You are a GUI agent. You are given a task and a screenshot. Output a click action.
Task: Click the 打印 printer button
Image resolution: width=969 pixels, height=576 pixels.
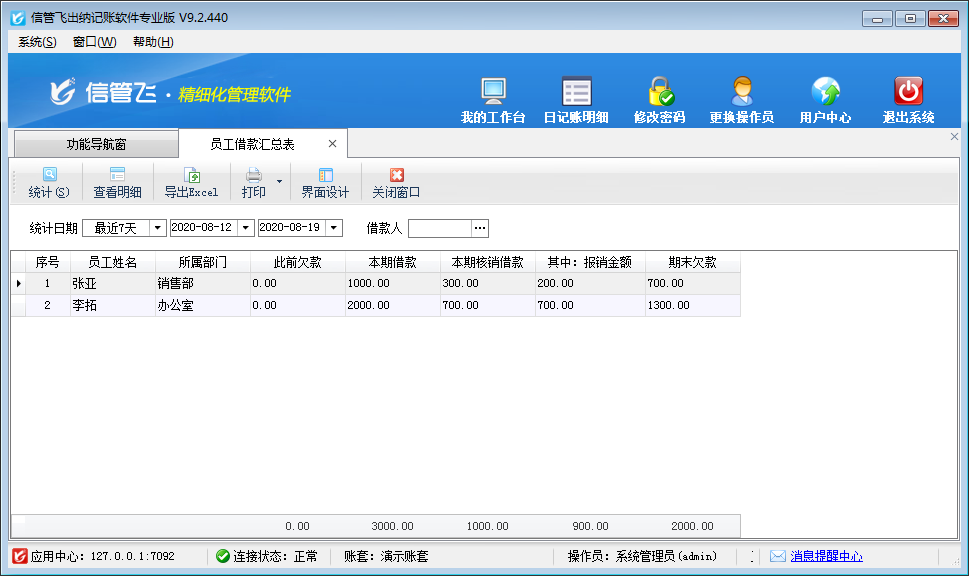click(254, 183)
